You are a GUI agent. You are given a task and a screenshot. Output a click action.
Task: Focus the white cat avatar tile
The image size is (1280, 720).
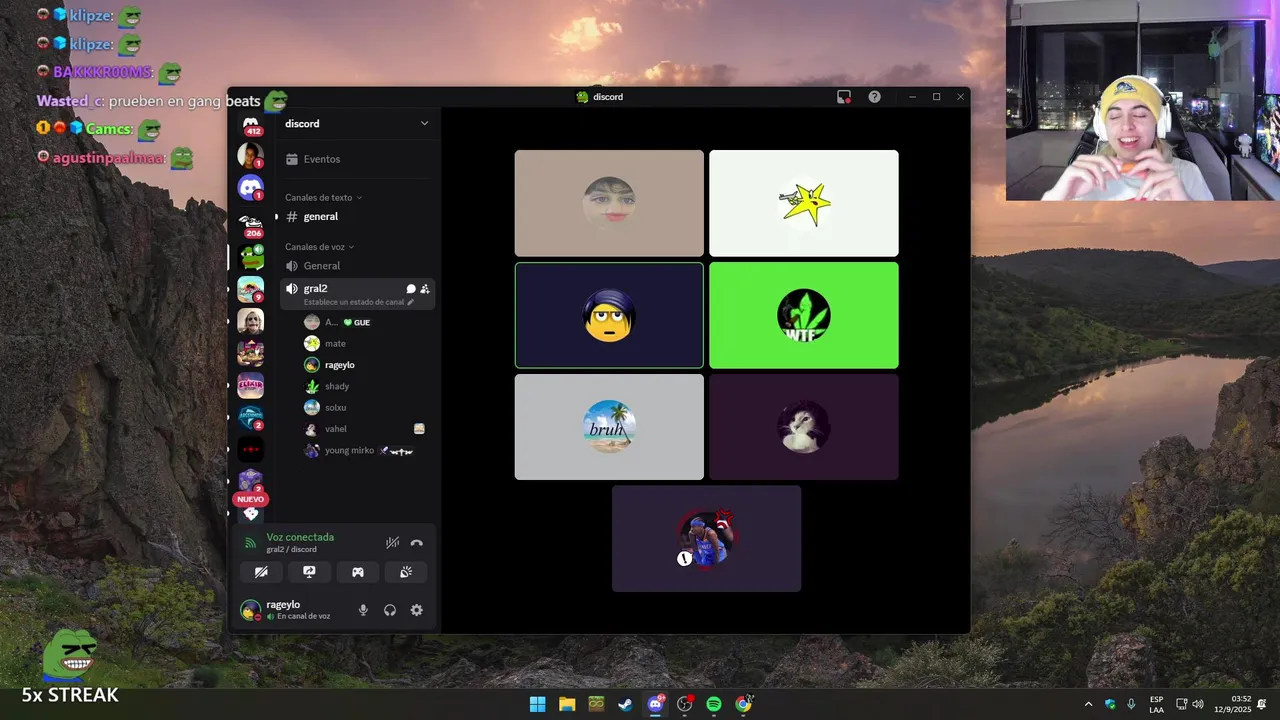804,427
